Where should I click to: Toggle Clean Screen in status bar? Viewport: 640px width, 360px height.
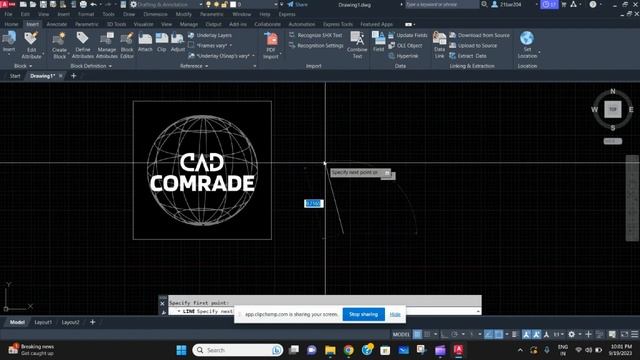[624, 334]
